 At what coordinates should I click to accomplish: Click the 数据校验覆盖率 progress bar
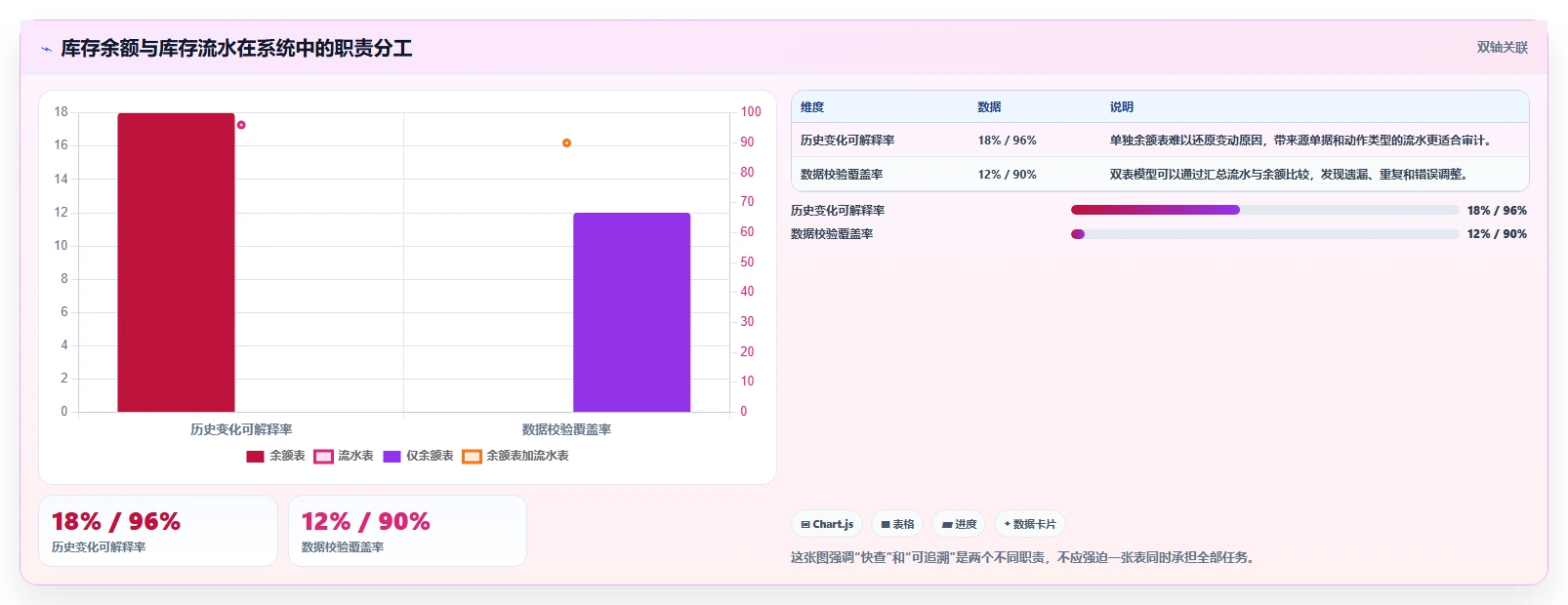[x=1264, y=234]
